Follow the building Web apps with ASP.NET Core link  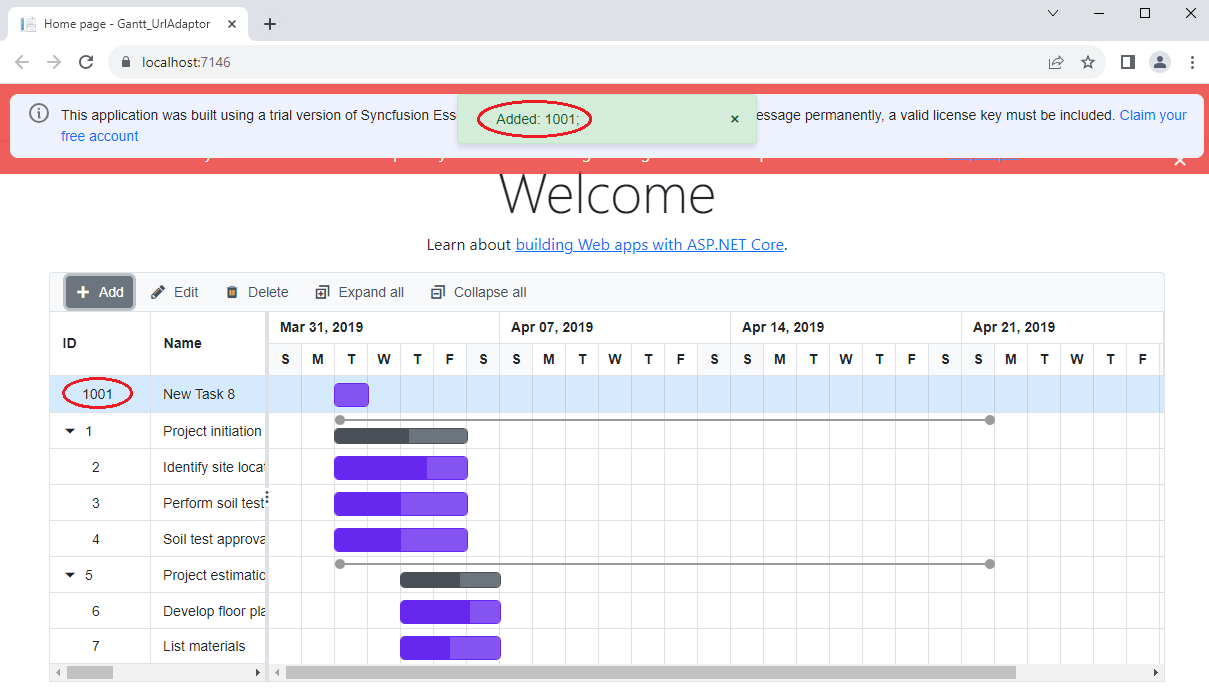point(649,244)
